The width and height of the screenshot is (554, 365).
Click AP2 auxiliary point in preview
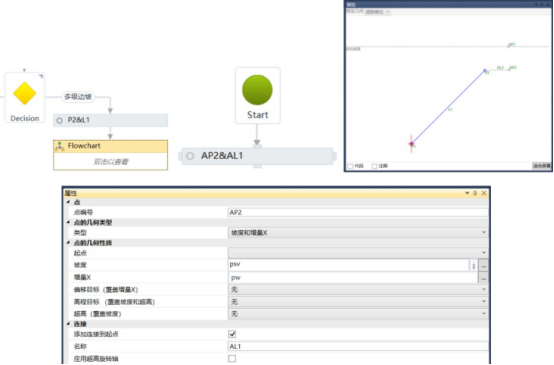coord(509,69)
